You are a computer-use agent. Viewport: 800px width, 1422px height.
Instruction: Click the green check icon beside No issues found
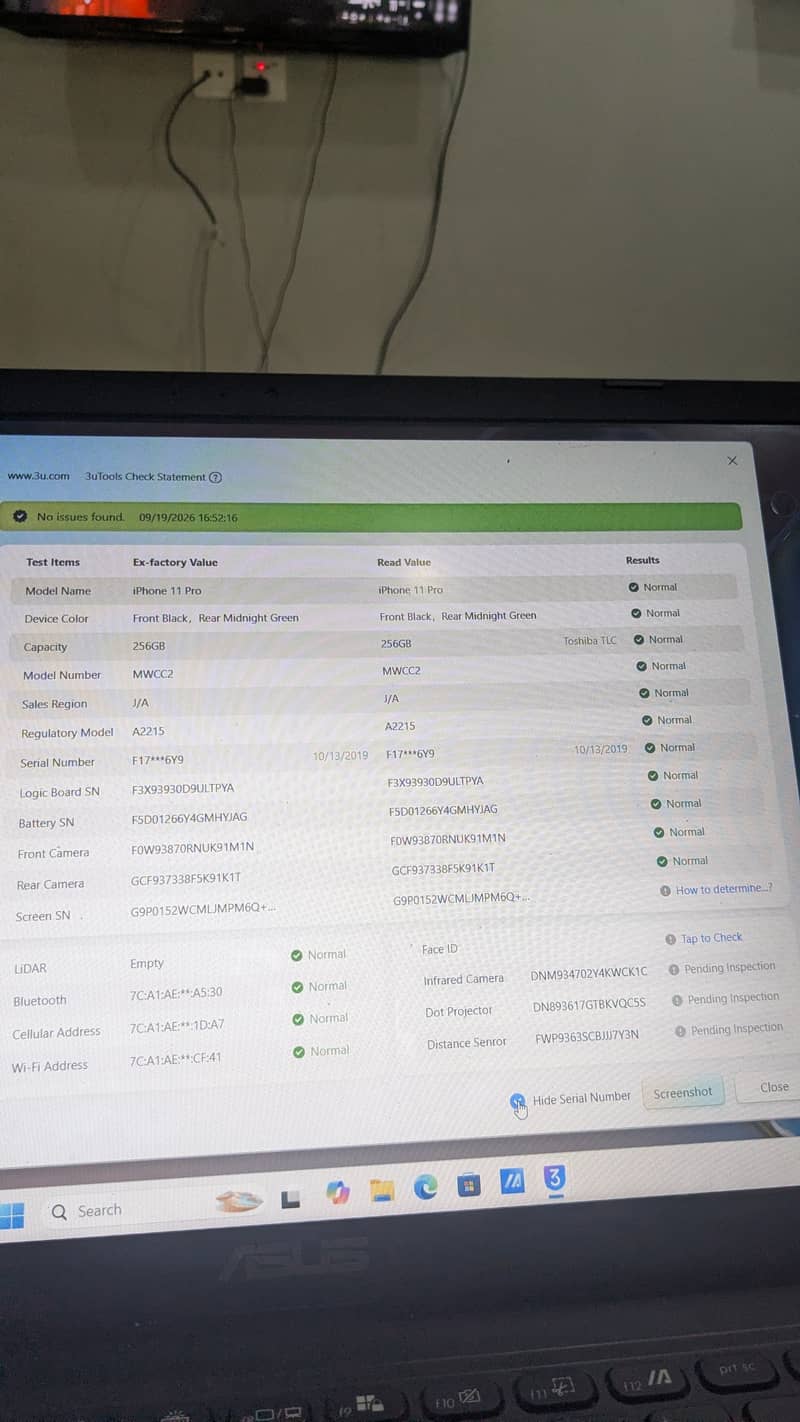(x=20, y=517)
